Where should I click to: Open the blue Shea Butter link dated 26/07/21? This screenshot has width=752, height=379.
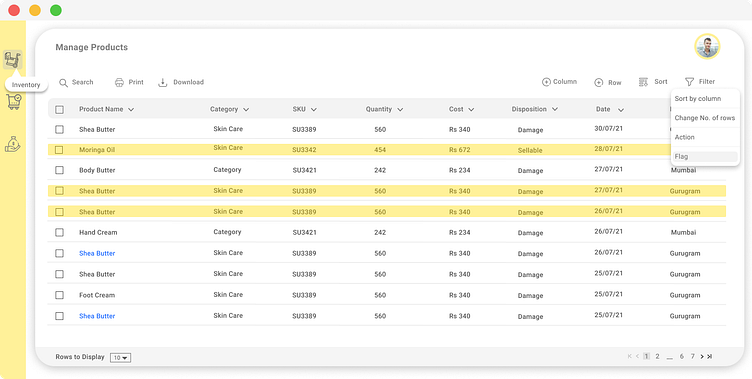pos(97,253)
